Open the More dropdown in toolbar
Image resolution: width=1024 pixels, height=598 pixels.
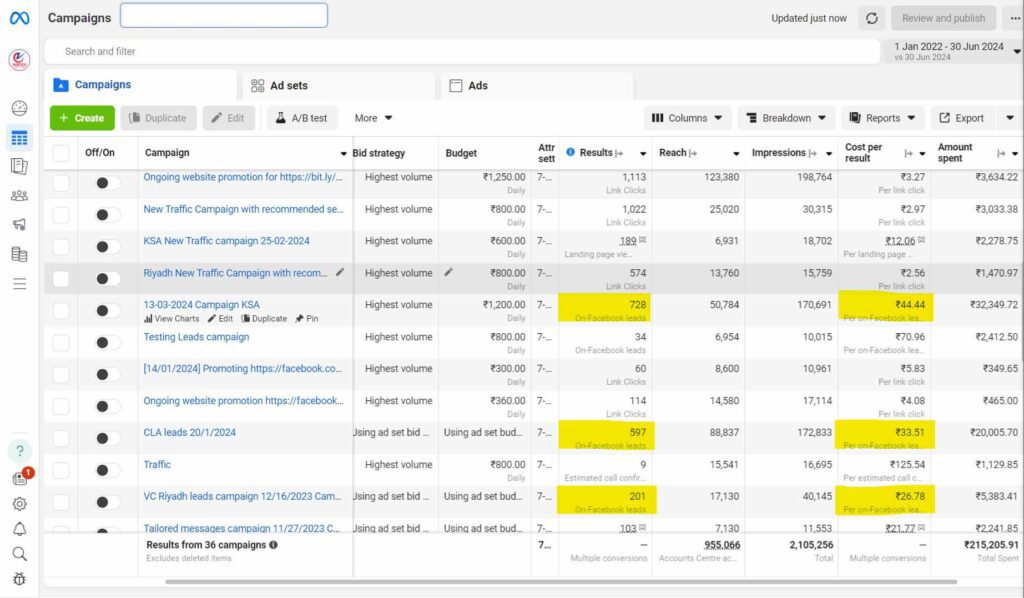(373, 118)
